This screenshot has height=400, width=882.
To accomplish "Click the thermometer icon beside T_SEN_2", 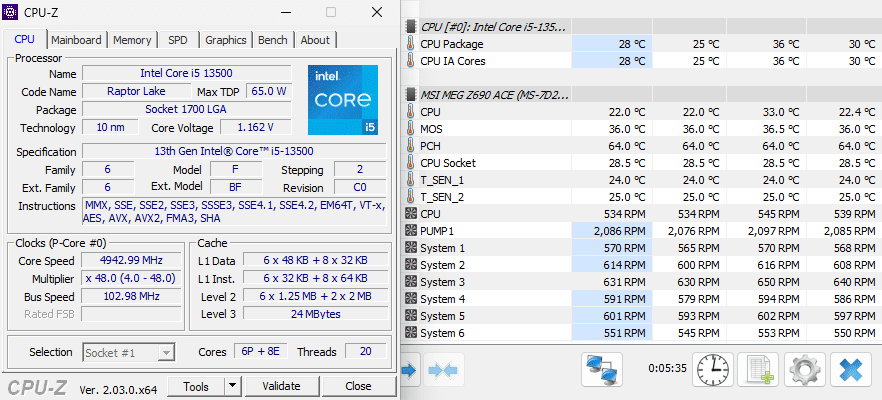I will [x=410, y=197].
